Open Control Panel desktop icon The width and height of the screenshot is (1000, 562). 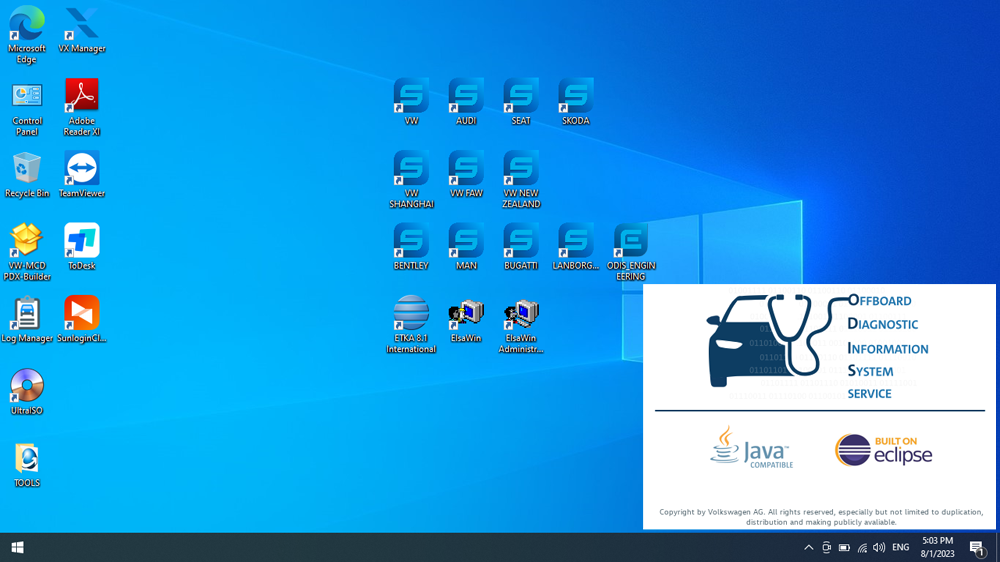point(27,108)
